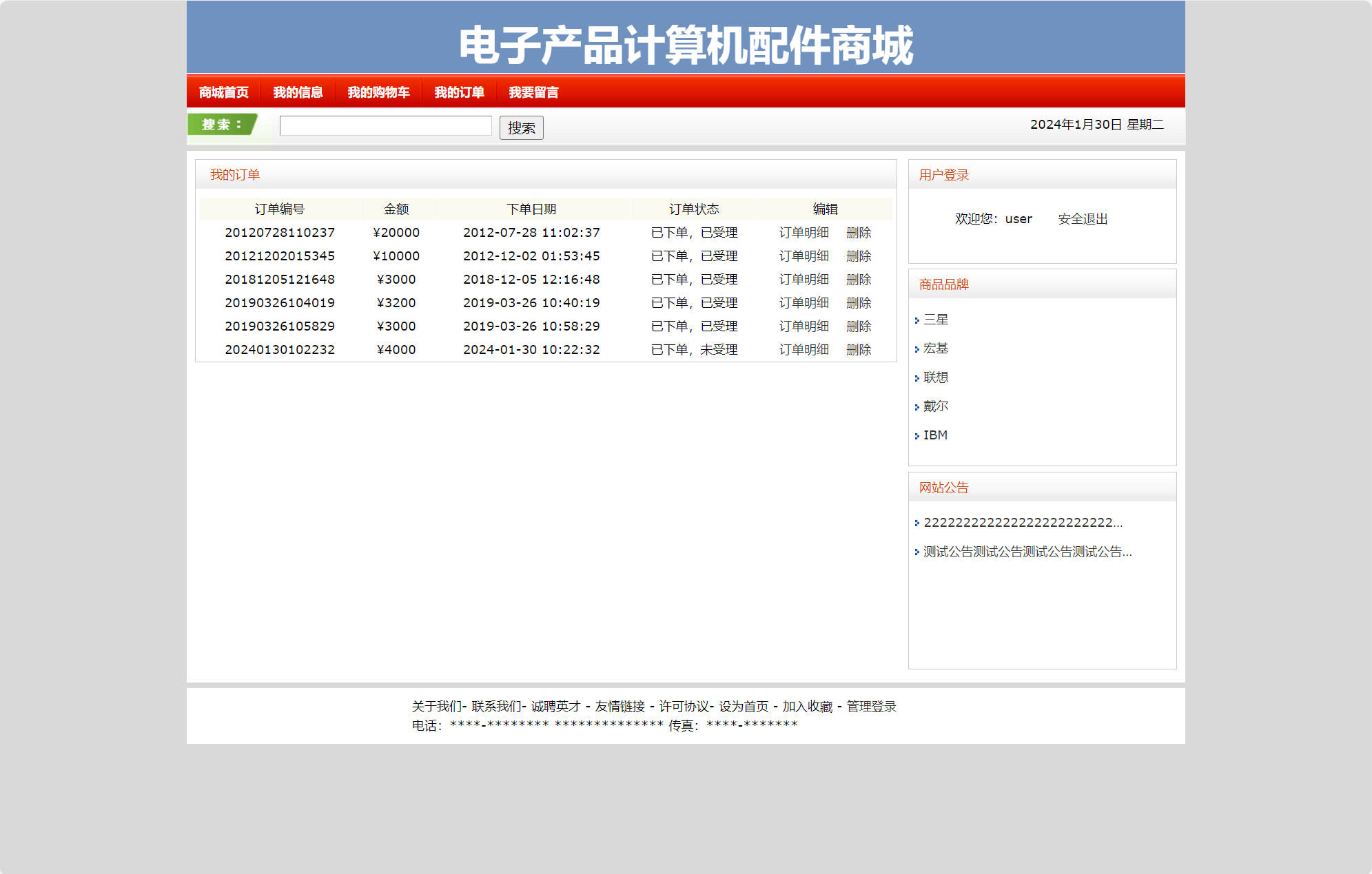
Task: Click 安全退出 to log out
Action: click(x=1083, y=218)
